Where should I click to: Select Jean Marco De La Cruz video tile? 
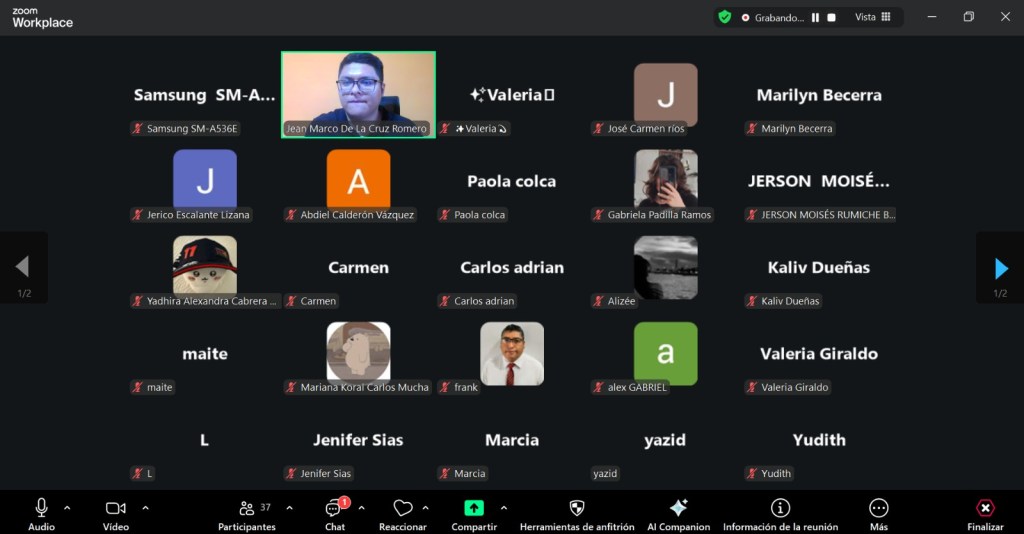click(x=358, y=88)
